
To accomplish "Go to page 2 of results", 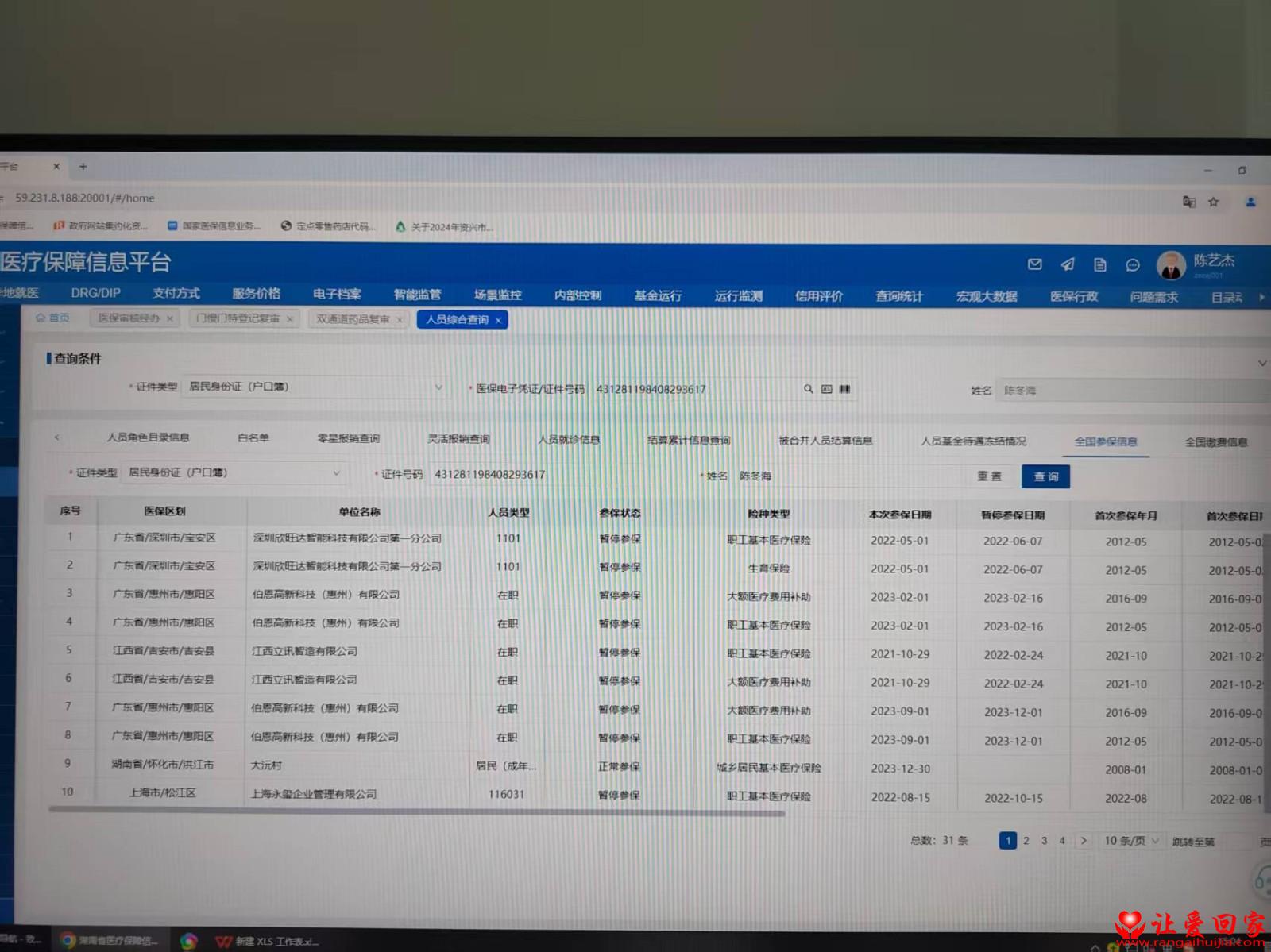I will point(1026,840).
